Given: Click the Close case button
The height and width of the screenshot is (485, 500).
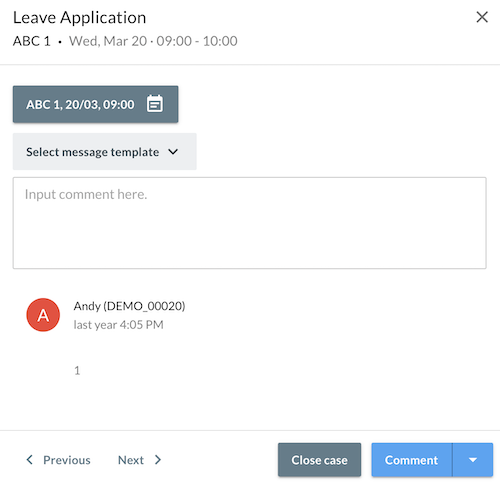Looking at the screenshot, I should tap(319, 460).
